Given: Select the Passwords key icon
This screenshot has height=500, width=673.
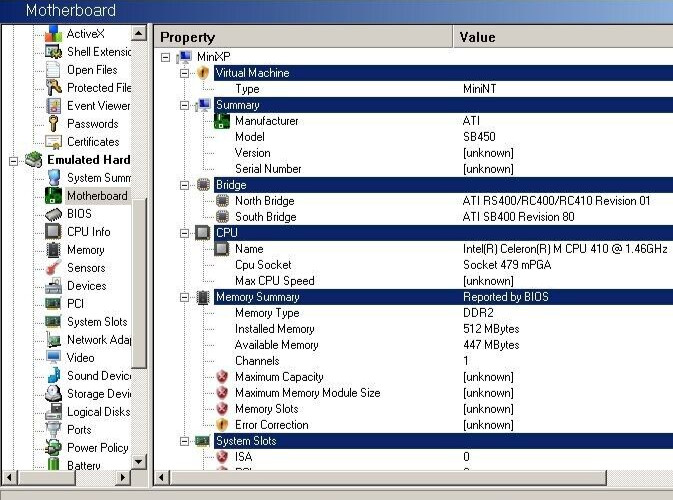Looking at the screenshot, I should coord(53,124).
